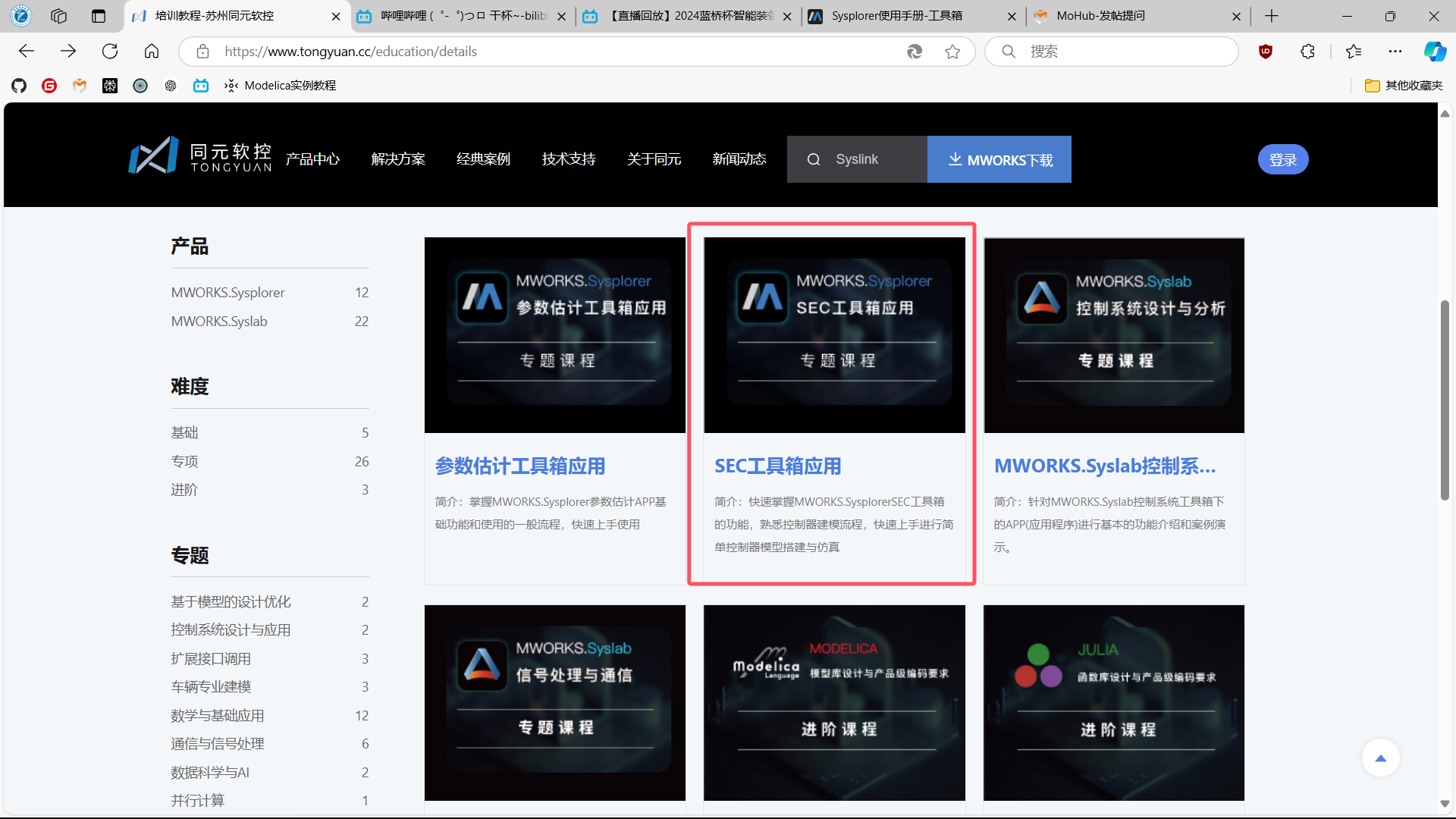Switch to MoHub-发帖提问 tab
The width and height of the screenshot is (1456, 819).
1137,16
